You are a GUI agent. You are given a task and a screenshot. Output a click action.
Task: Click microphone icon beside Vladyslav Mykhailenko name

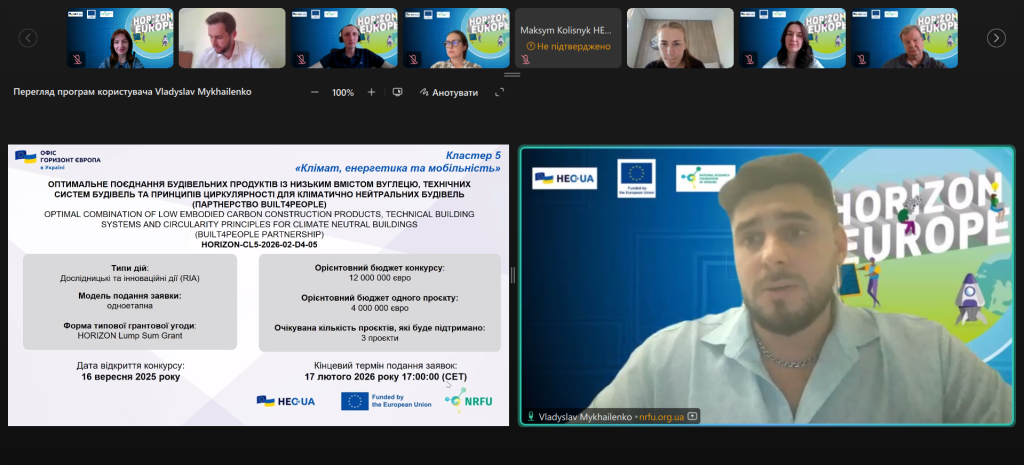click(530, 416)
